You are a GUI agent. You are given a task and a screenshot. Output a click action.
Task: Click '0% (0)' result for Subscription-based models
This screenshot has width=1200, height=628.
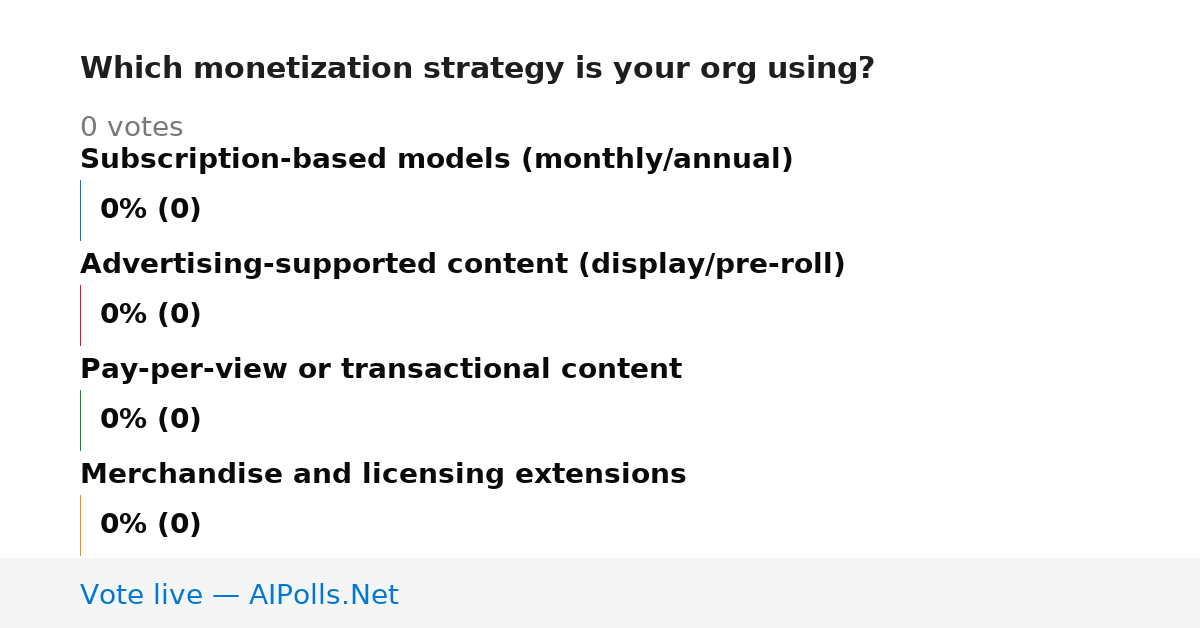(151, 209)
